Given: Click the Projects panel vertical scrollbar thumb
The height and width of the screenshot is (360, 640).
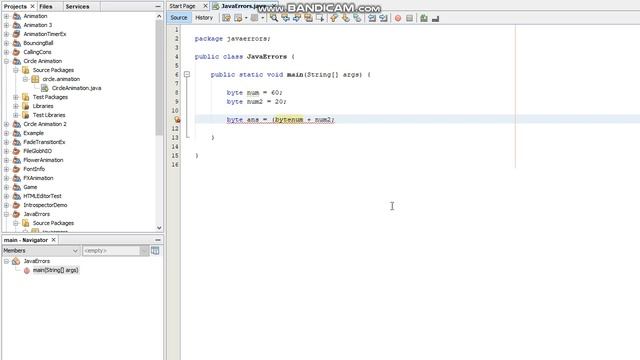Looking at the screenshot, I should (159, 78).
